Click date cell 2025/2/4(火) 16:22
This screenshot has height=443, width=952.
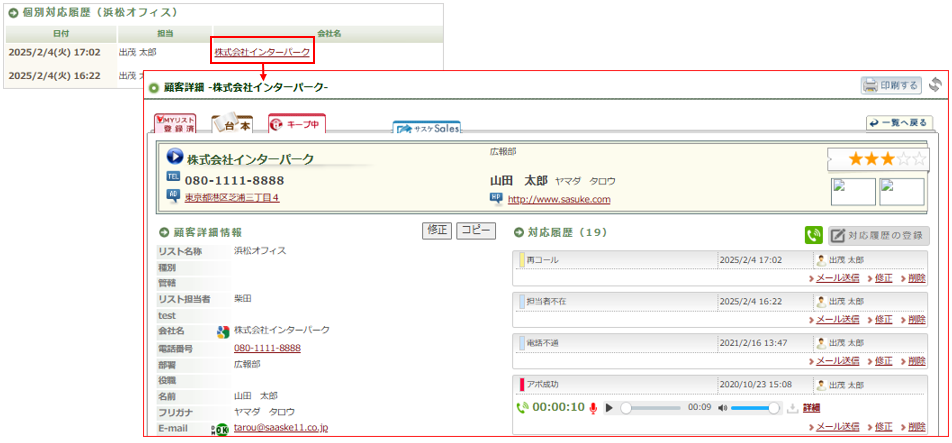click(55, 76)
